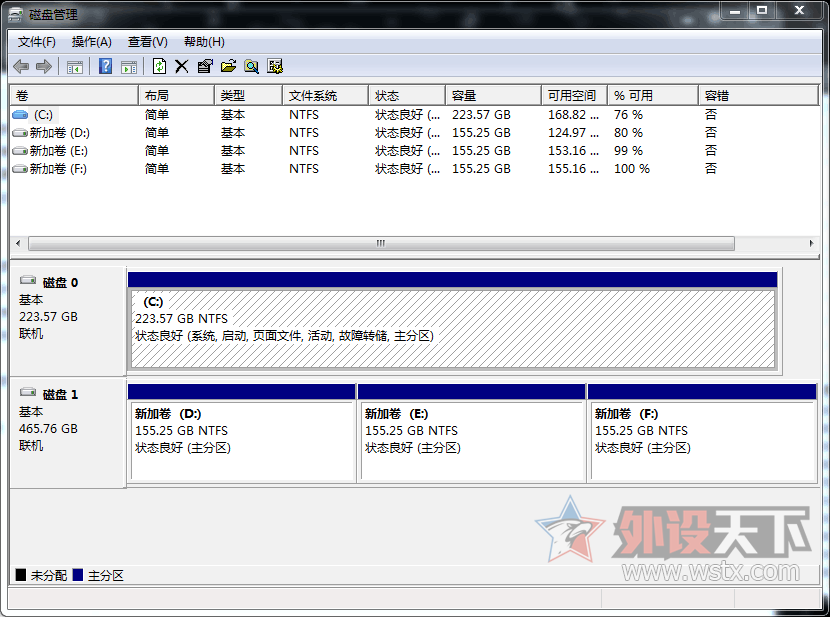Select the 磁盘 0 disk label
830x617 pixels.
pyautogui.click(x=60, y=283)
